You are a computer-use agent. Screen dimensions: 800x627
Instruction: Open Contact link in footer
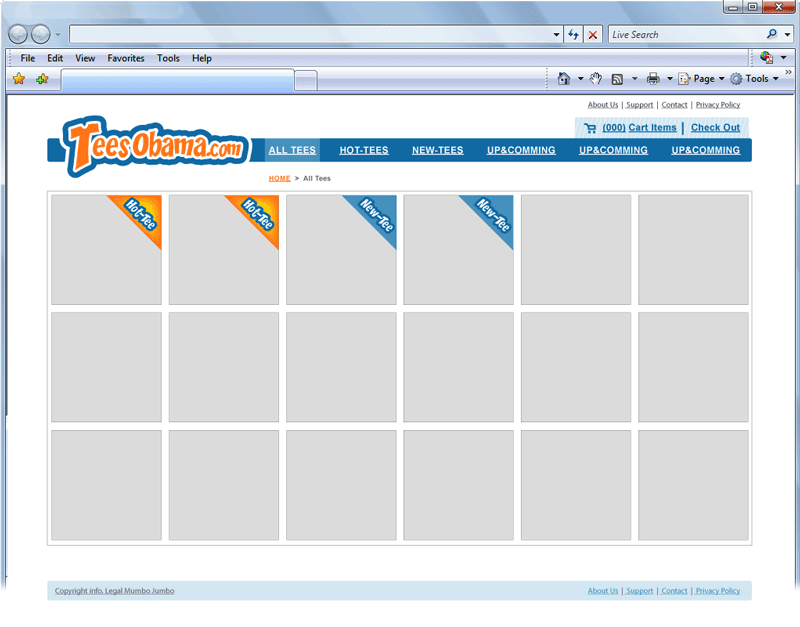coord(674,591)
